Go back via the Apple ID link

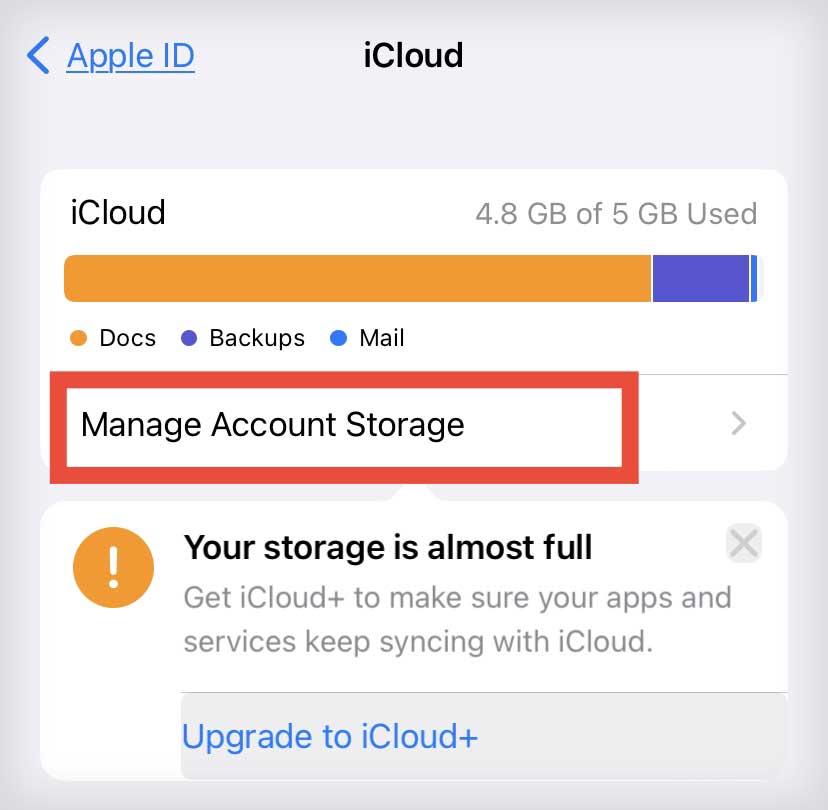(x=130, y=56)
